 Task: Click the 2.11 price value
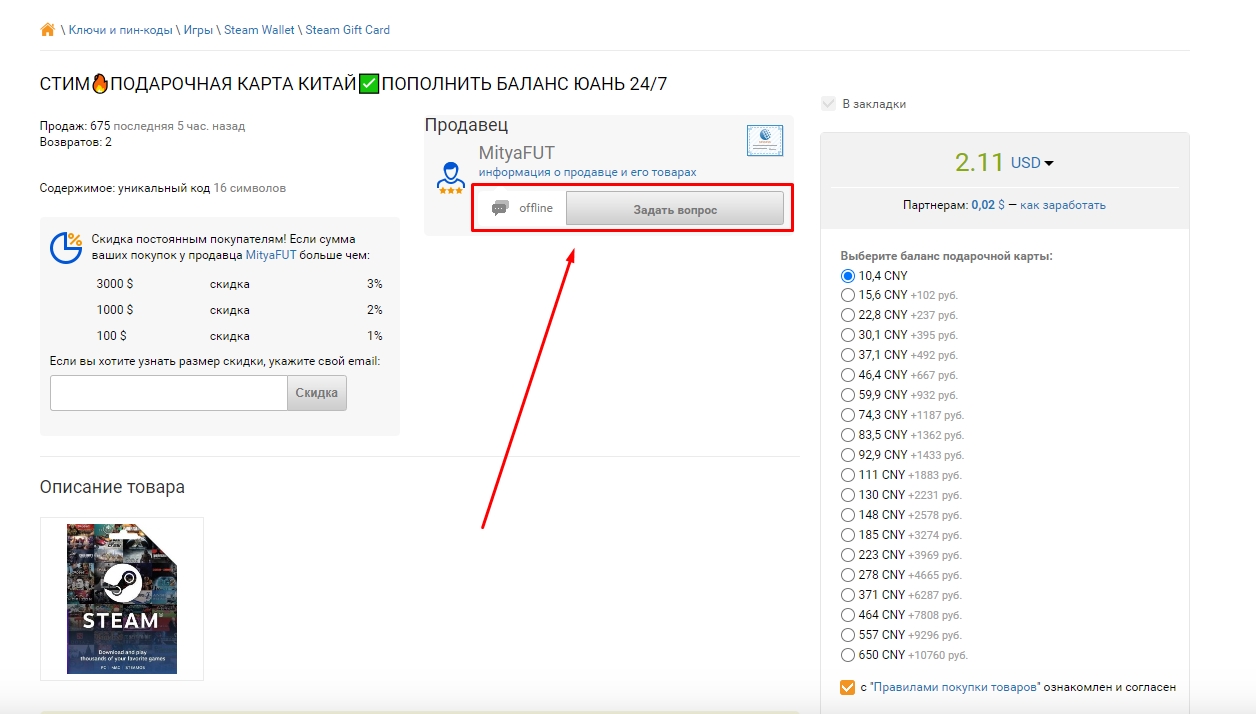click(979, 162)
